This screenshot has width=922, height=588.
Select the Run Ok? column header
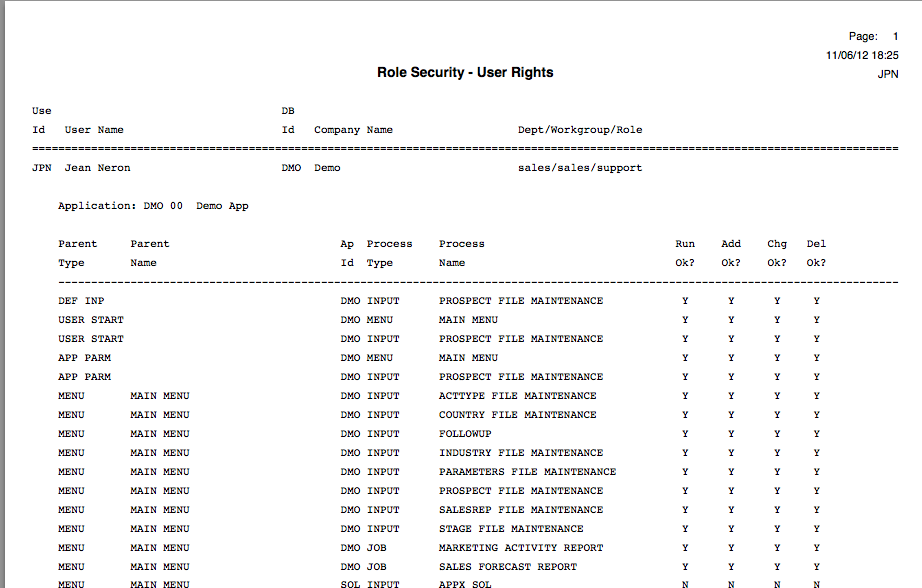tap(685, 253)
